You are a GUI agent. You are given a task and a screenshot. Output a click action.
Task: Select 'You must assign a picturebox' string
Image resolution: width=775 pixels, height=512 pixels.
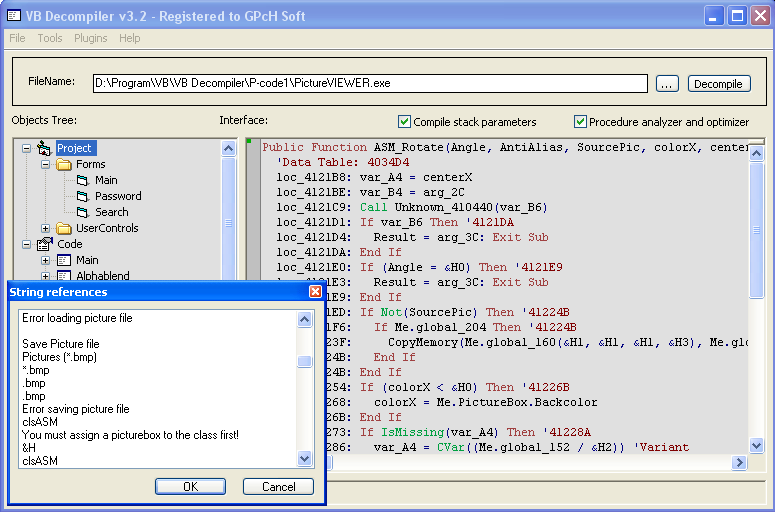(x=130, y=435)
